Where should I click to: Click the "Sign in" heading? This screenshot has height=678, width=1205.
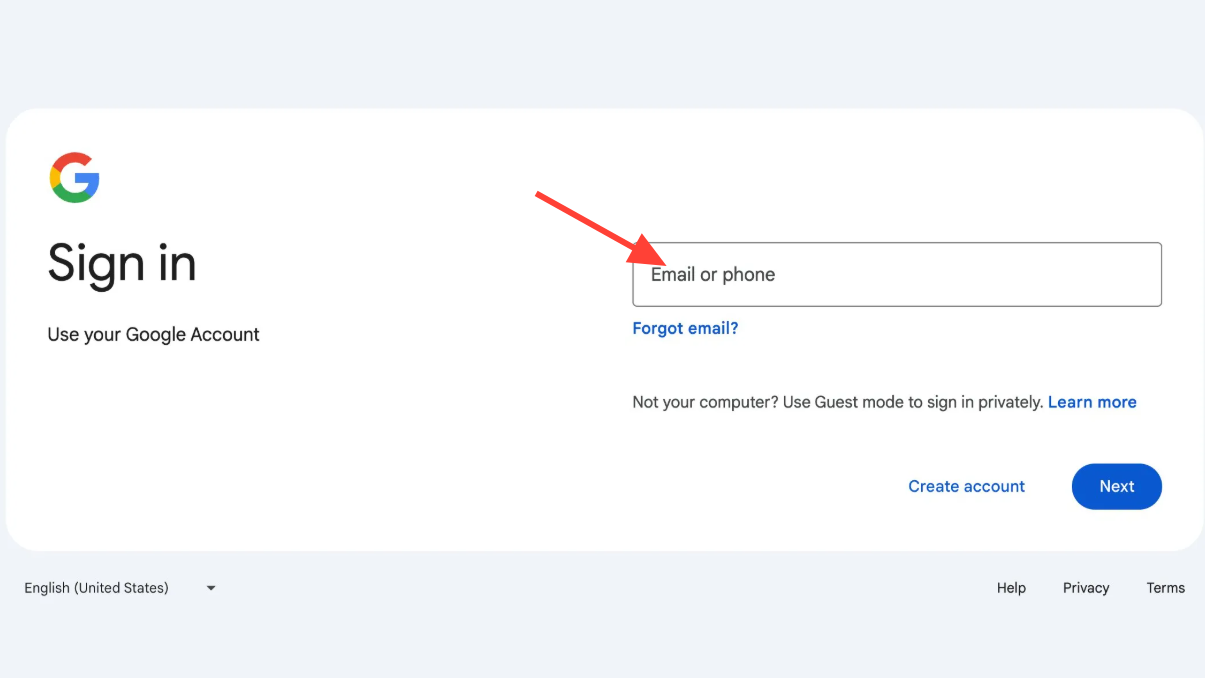pyautogui.click(x=122, y=264)
